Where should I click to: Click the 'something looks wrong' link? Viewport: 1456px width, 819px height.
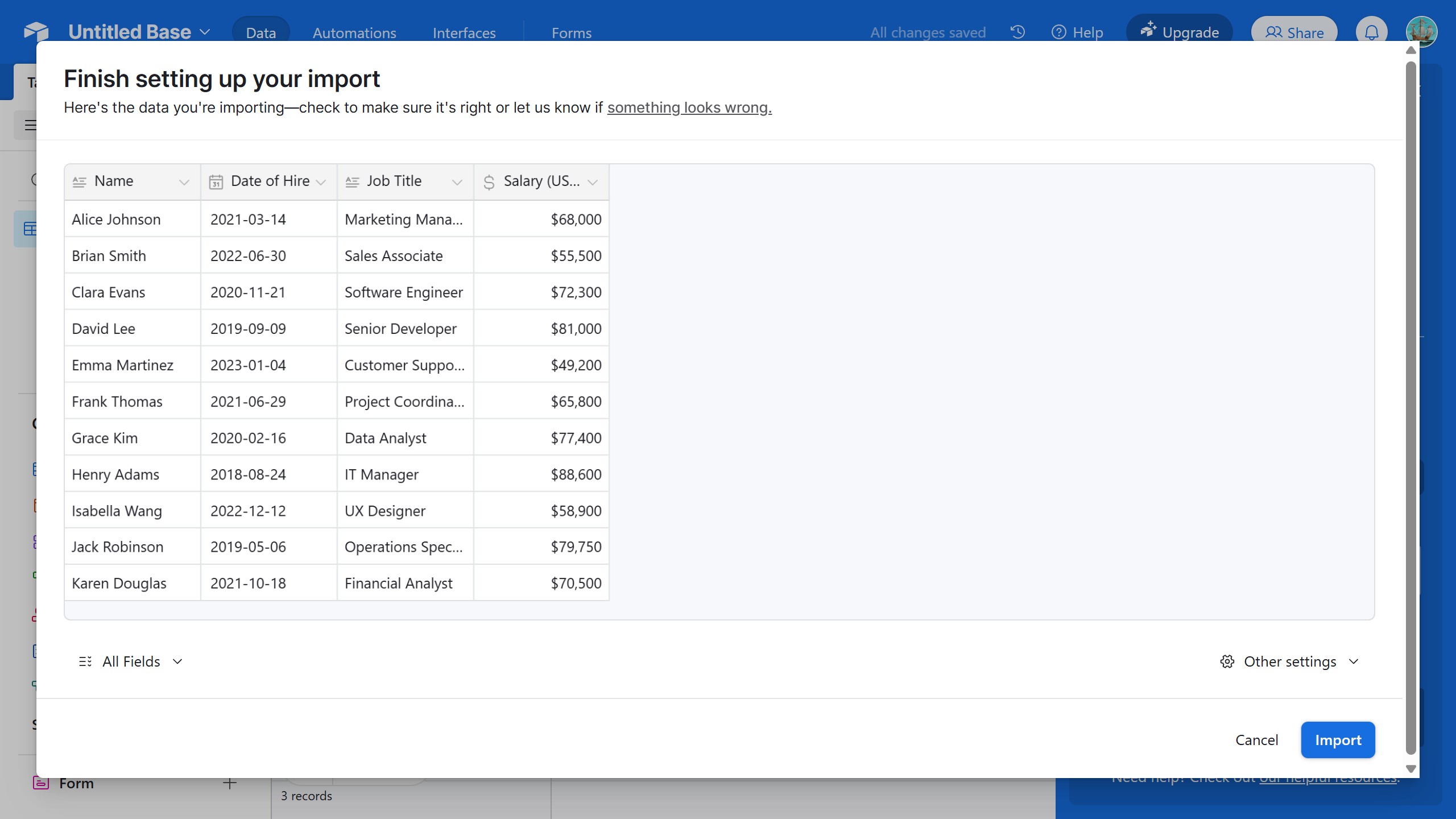pos(689,107)
